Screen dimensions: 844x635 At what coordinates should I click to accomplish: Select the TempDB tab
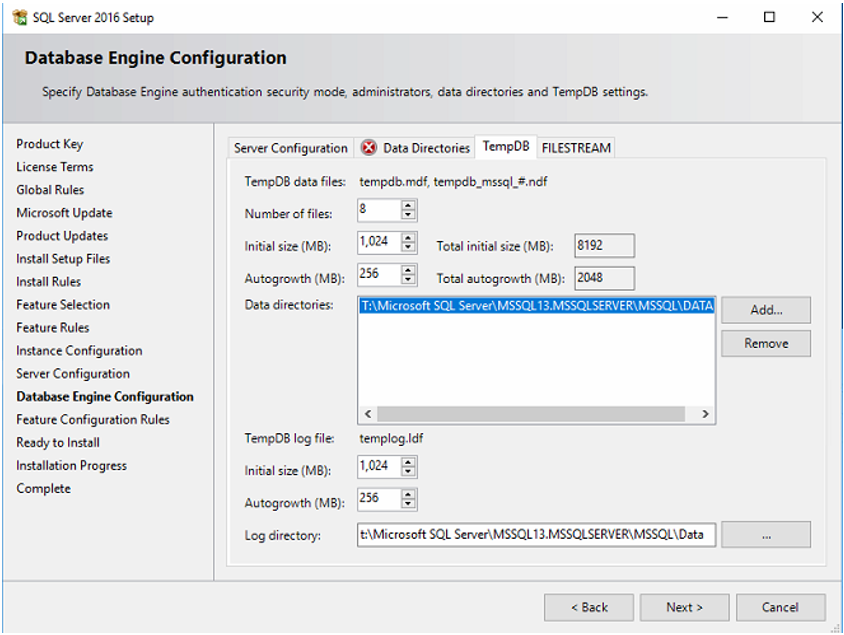coord(505,146)
